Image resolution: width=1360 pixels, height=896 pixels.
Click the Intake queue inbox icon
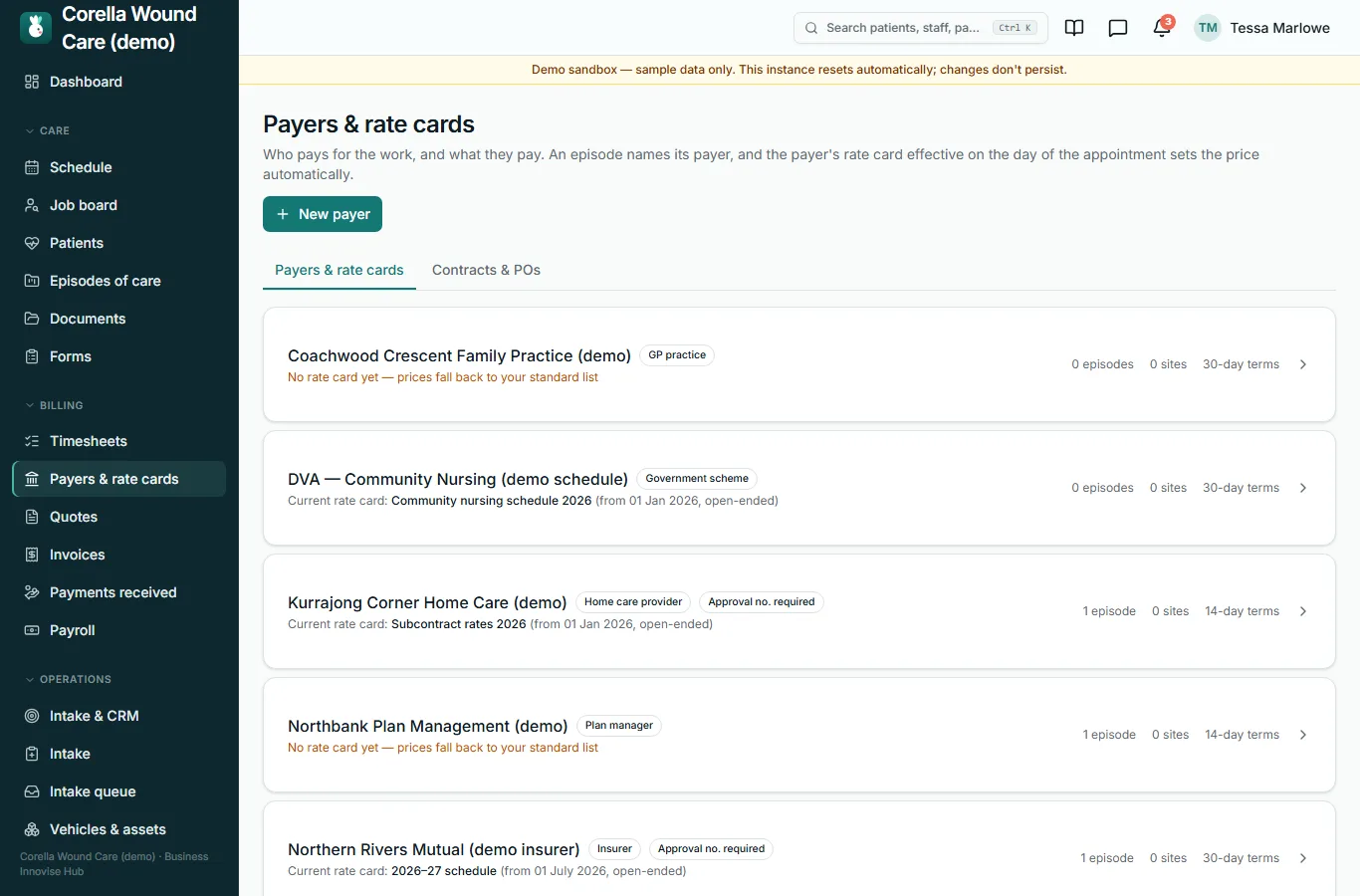click(32, 791)
